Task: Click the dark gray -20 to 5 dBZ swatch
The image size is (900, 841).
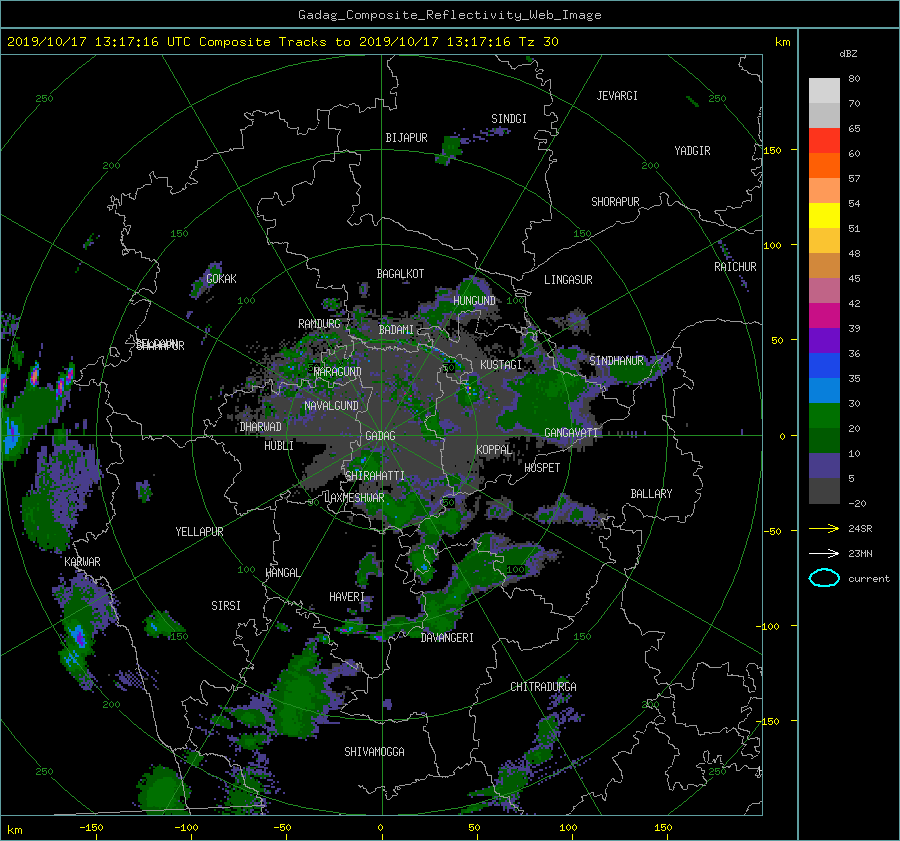Action: tap(824, 491)
